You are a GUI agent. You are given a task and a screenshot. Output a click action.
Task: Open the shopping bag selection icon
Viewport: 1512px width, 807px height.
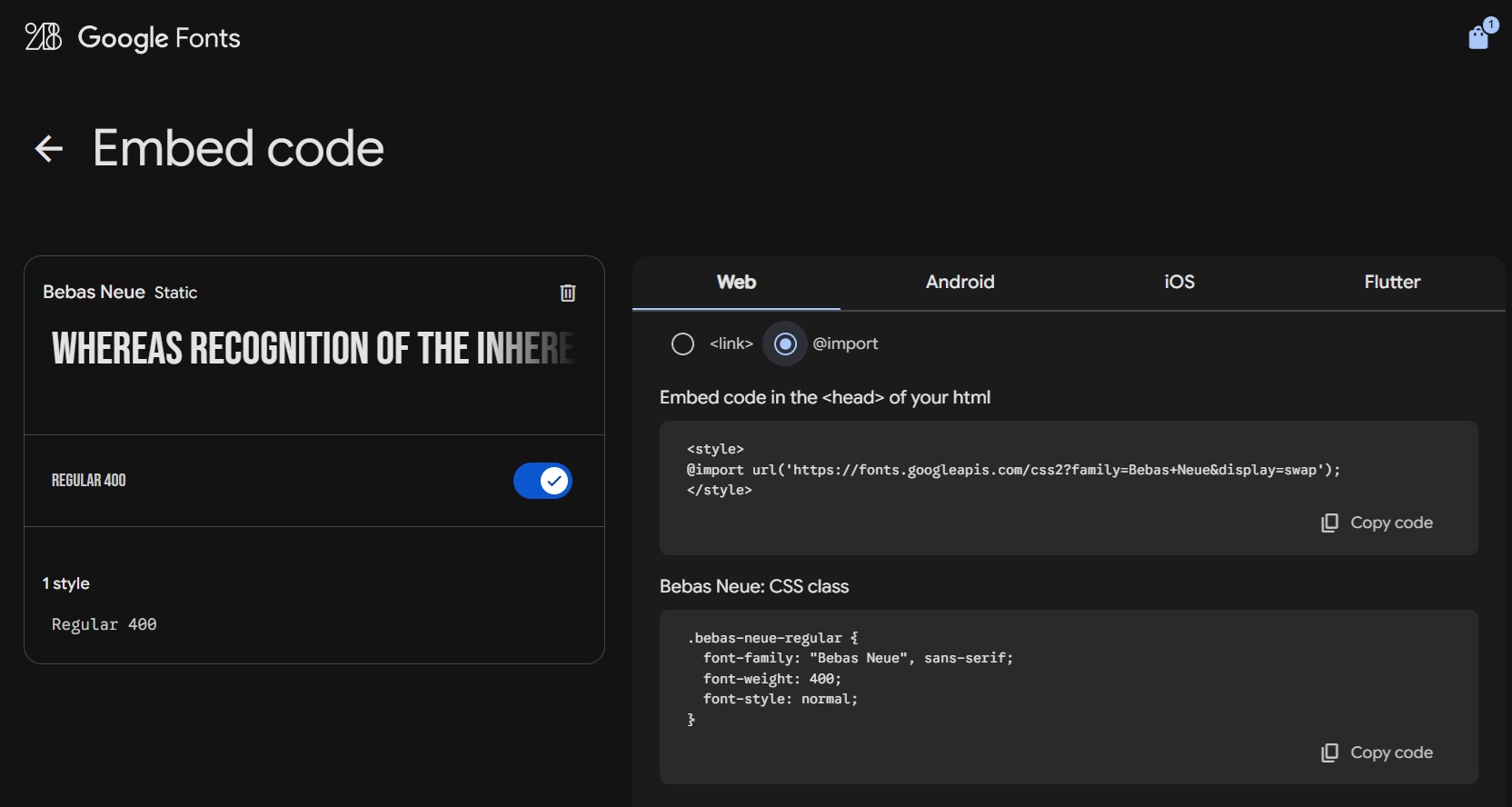click(x=1478, y=37)
